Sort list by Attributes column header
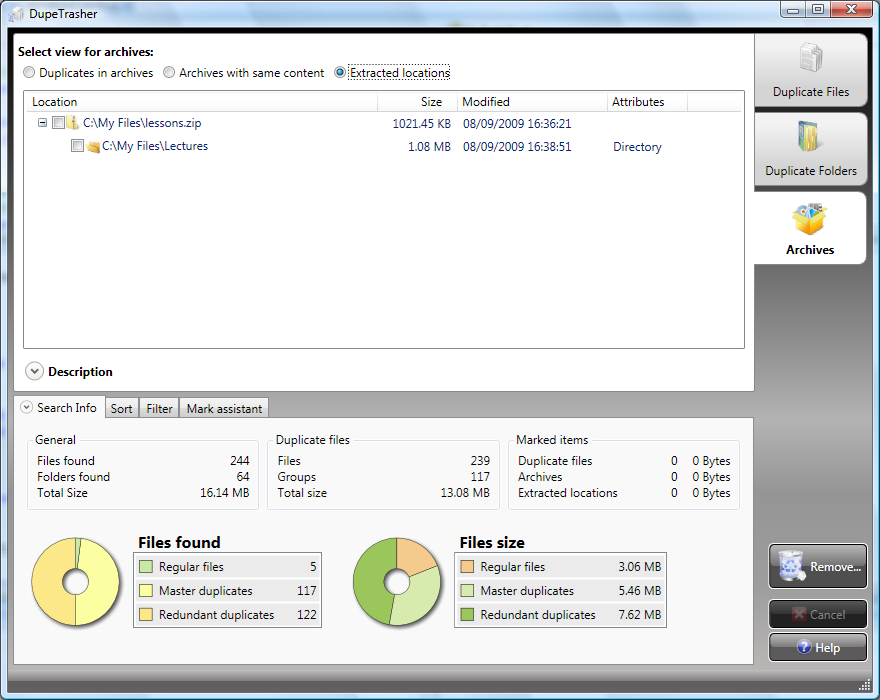The height and width of the screenshot is (700, 880). 647,102
